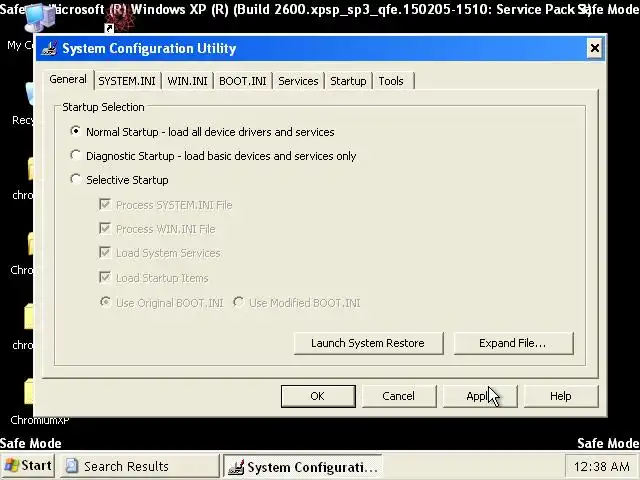Click Launch System Restore button

(x=368, y=343)
